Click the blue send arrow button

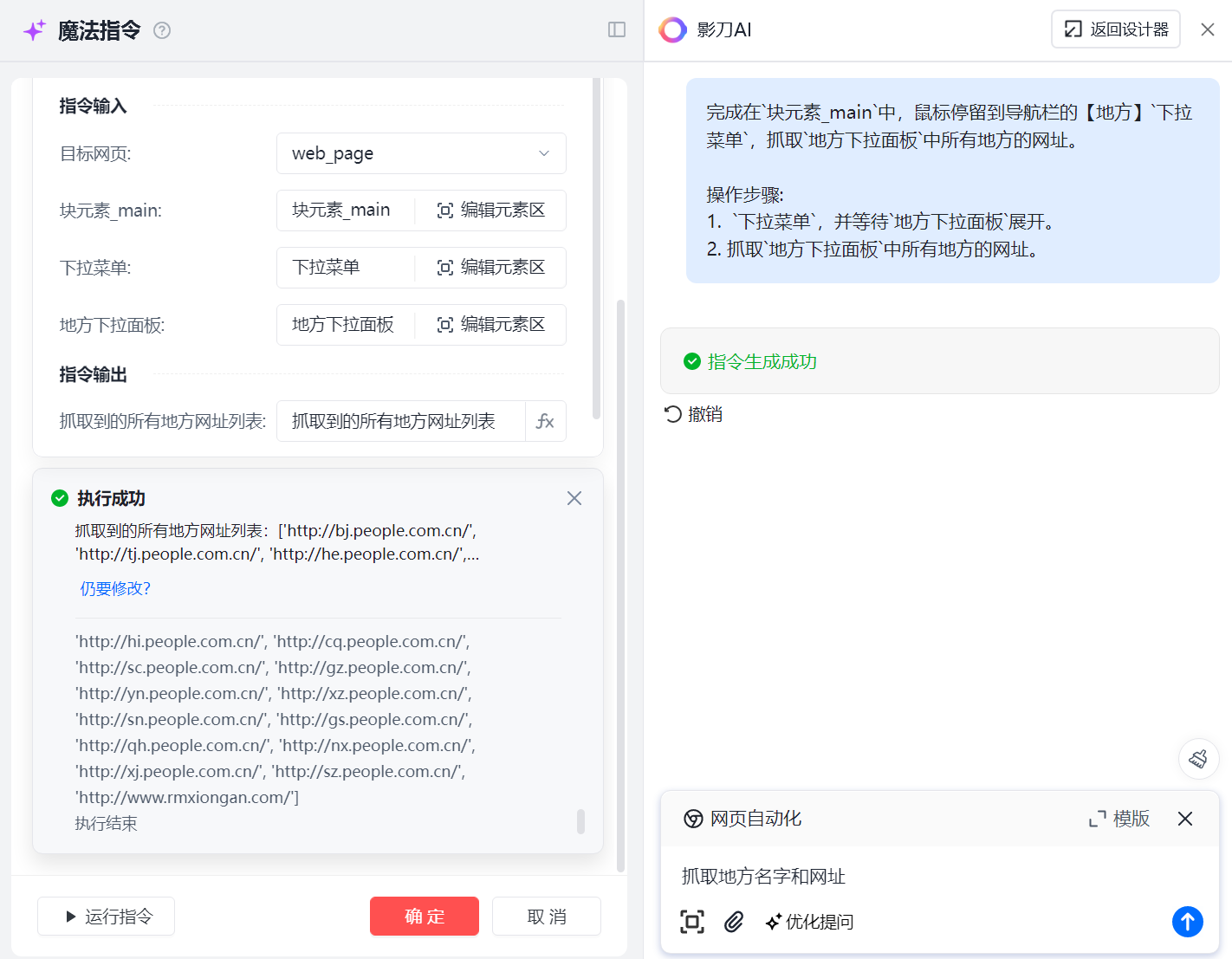coord(1187,922)
